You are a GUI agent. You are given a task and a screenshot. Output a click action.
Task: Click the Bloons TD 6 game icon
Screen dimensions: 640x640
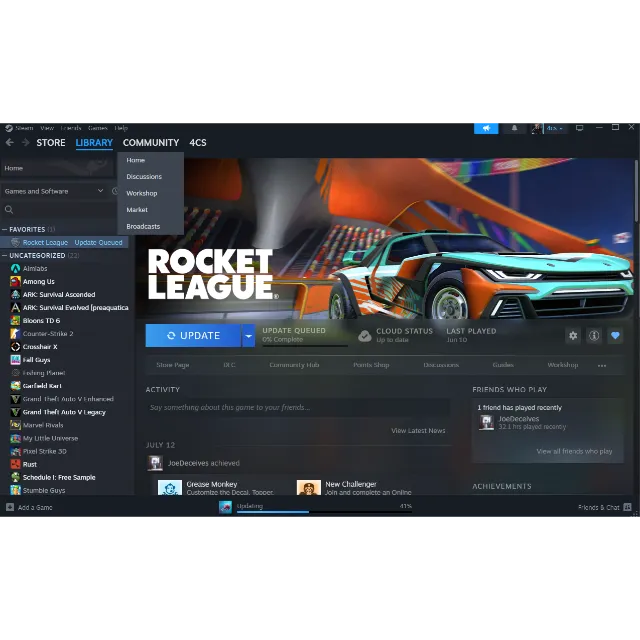[x=16, y=321]
